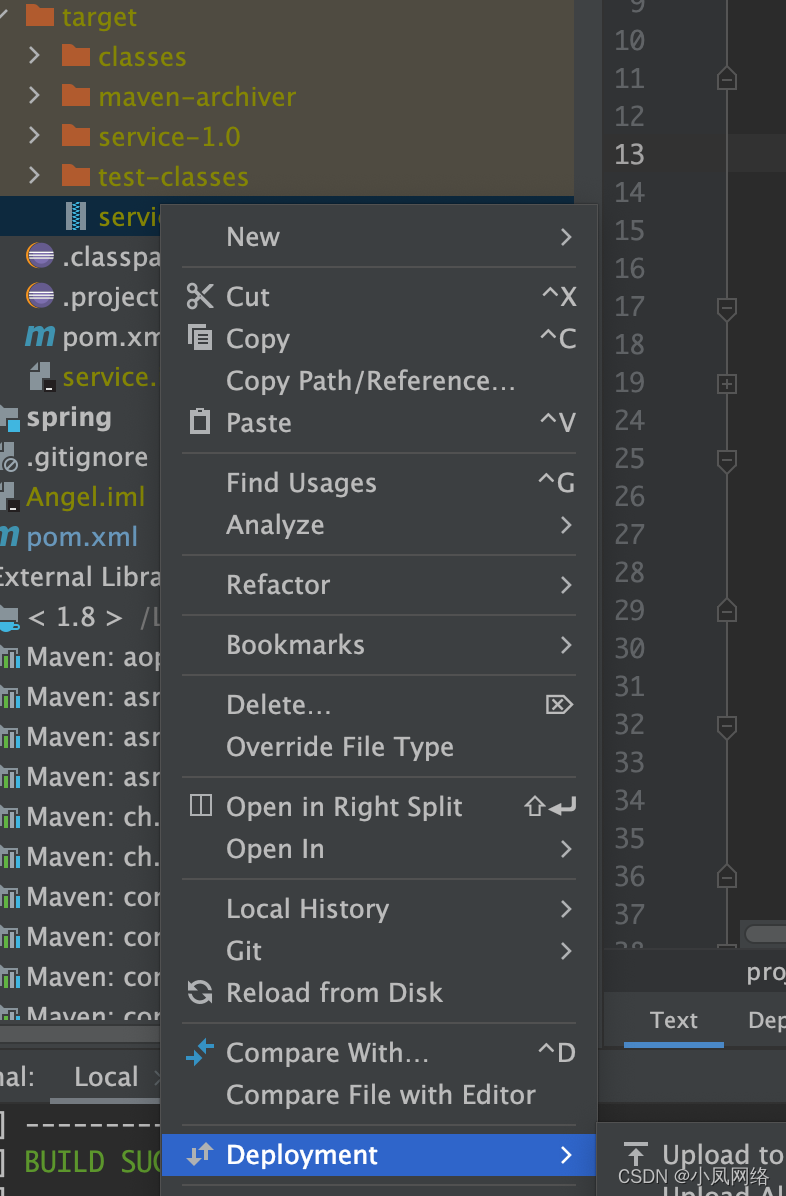Screen dimensions: 786x1196
Task: Expand the classes folder in project tree
Action: point(32,56)
